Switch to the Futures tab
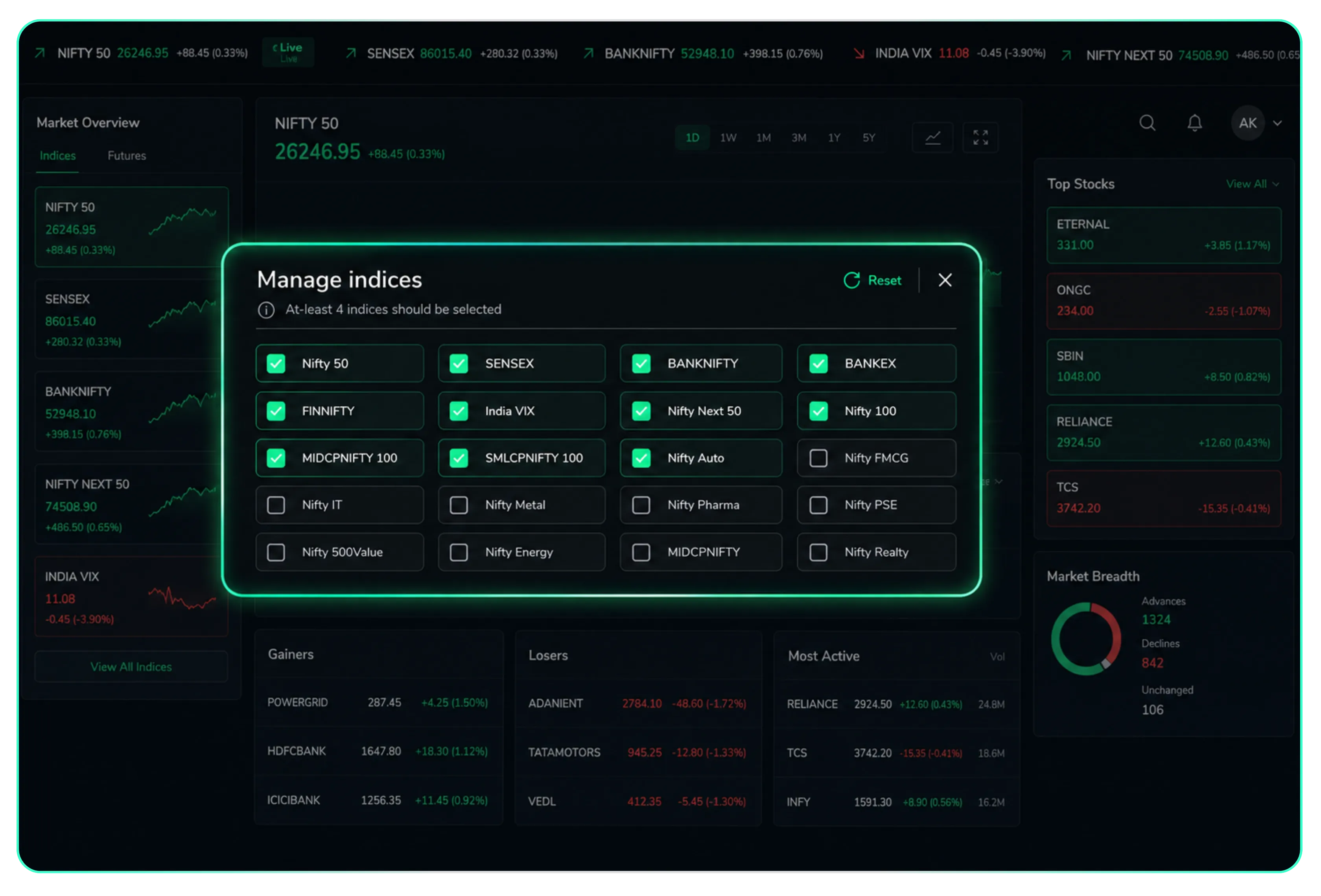This screenshot has height=896, width=1321. point(127,156)
